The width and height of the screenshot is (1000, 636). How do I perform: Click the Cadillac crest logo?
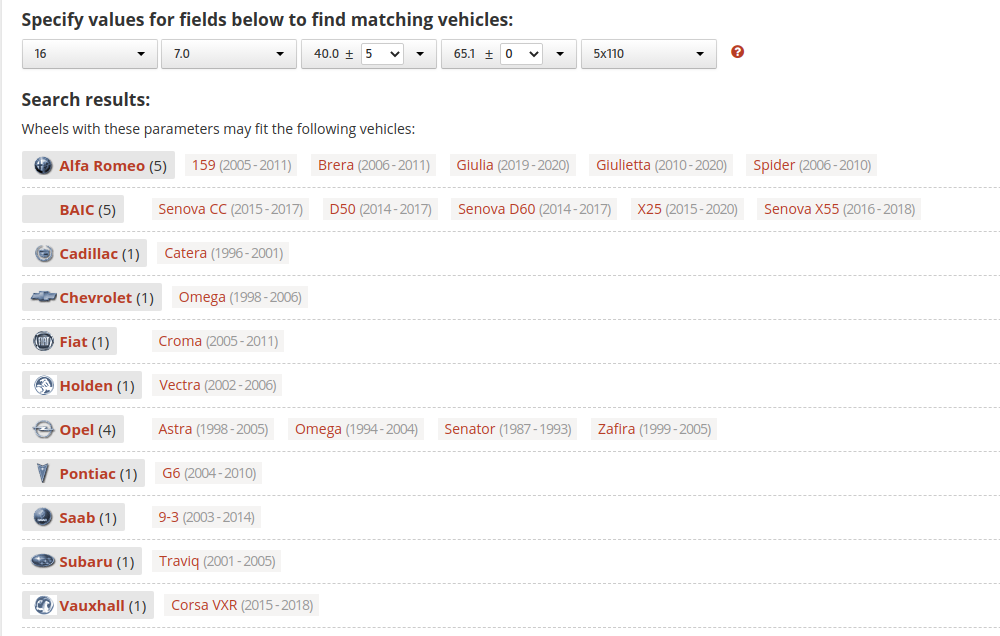click(43, 253)
